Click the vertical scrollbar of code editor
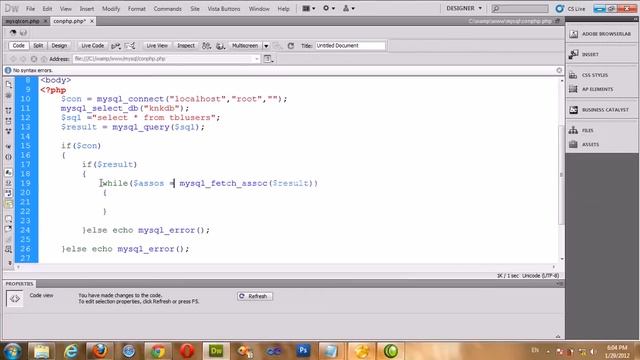Screen dimensions: 640x360 (x=562, y=176)
